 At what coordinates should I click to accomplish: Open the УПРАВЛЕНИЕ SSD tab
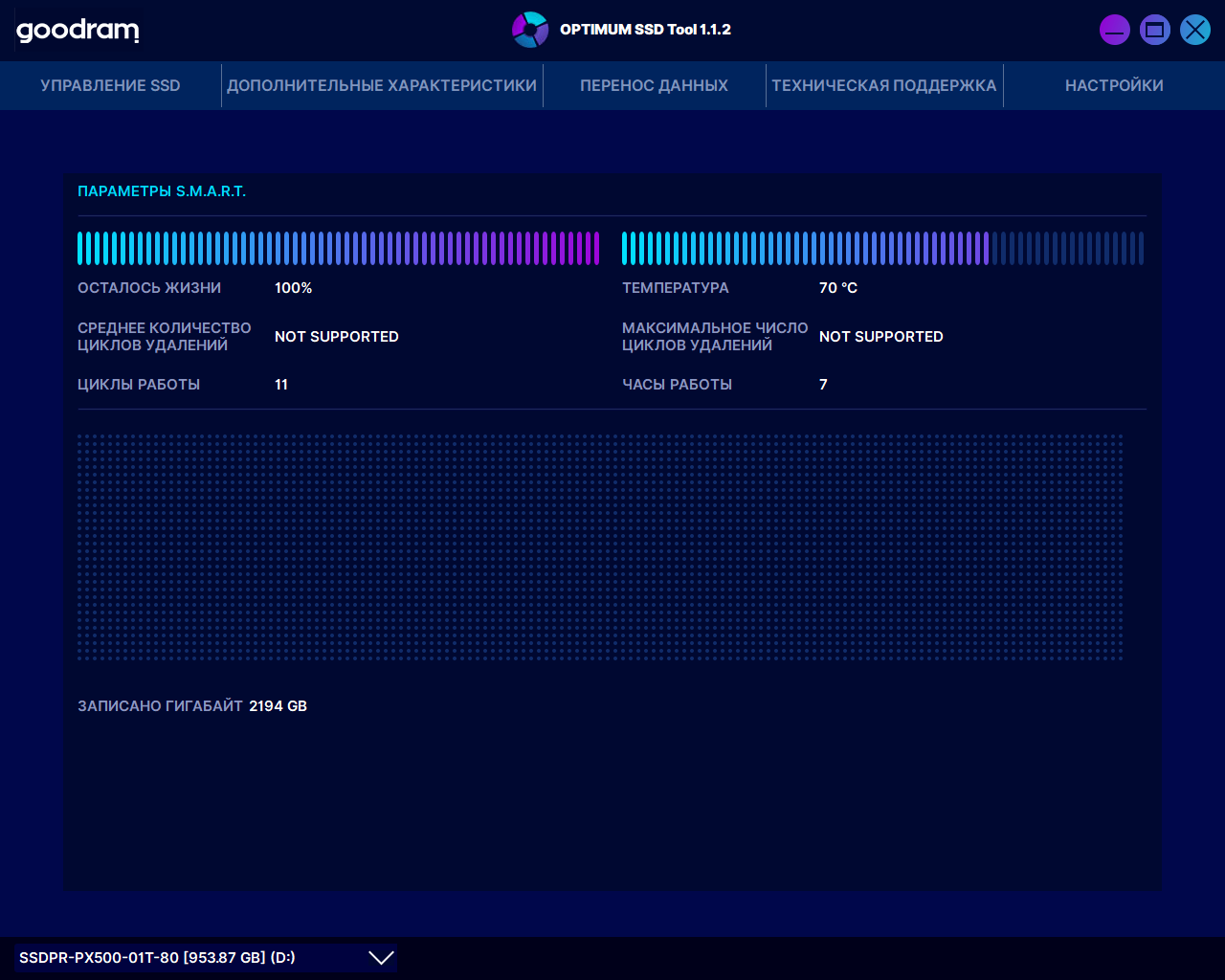point(110,85)
